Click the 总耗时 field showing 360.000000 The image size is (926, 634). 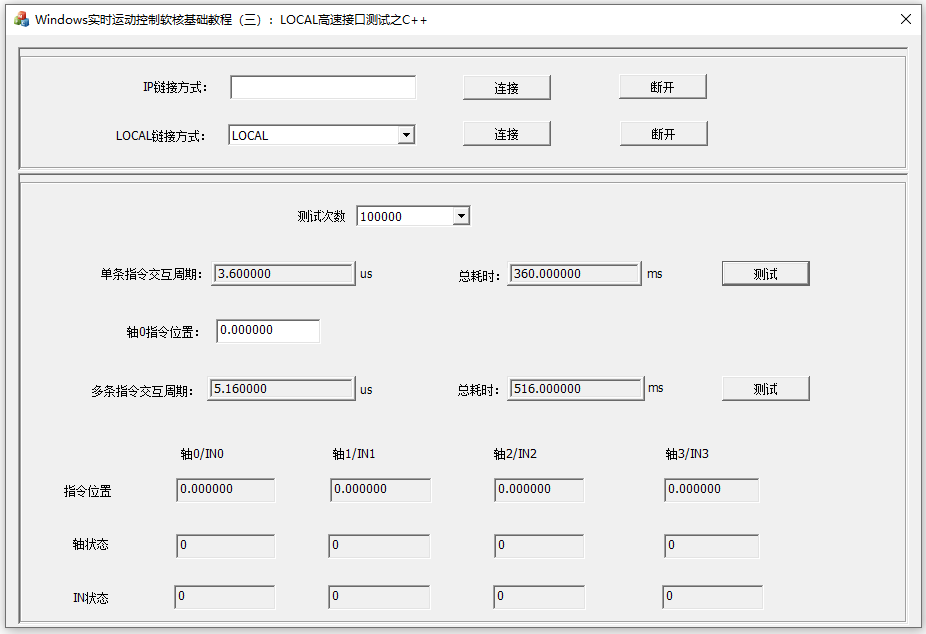574,273
